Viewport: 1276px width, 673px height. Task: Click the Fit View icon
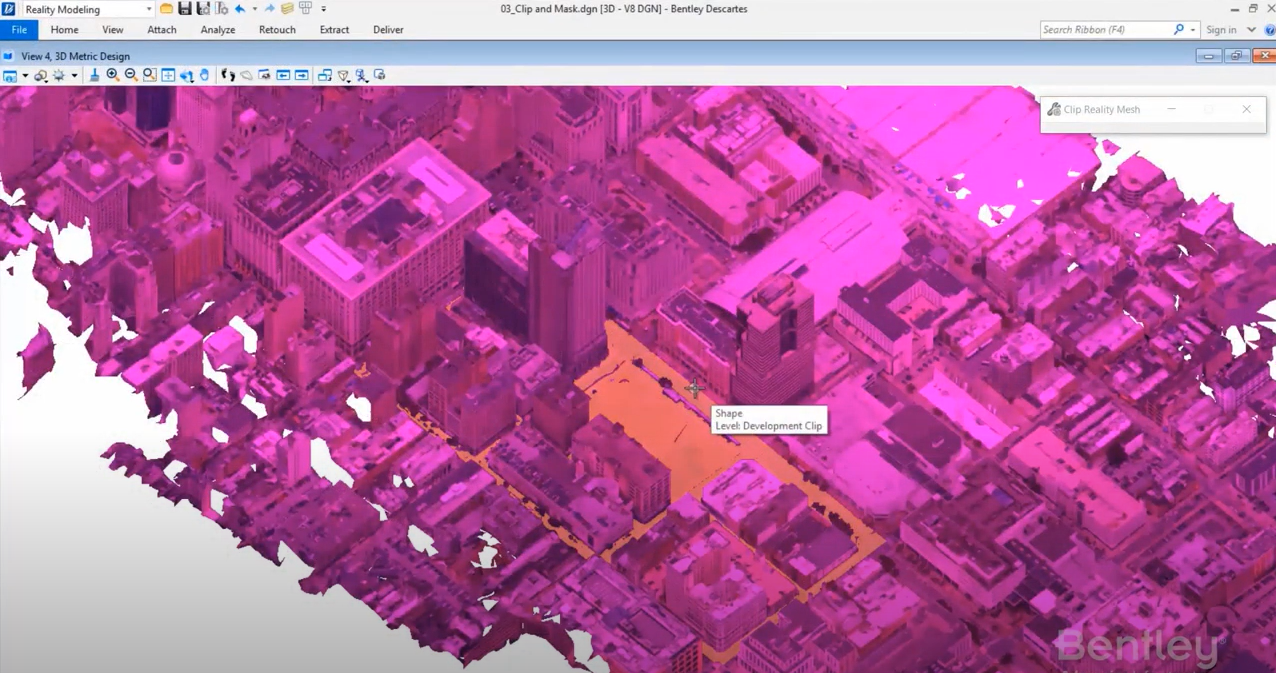[x=168, y=75]
